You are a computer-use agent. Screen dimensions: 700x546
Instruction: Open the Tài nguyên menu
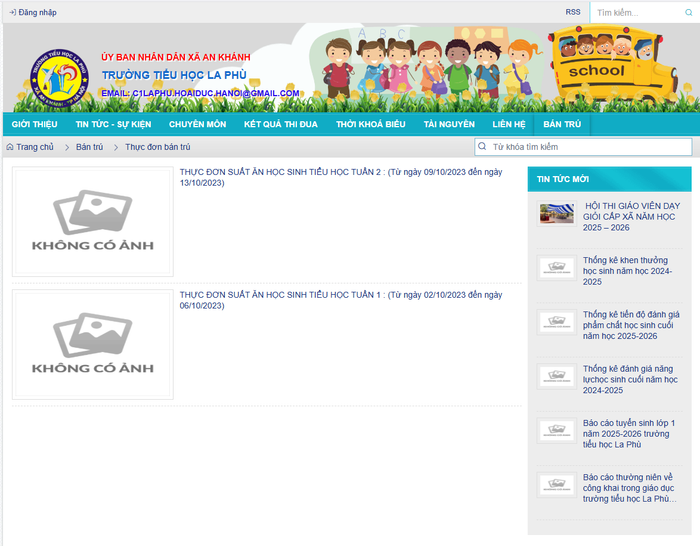(x=449, y=124)
